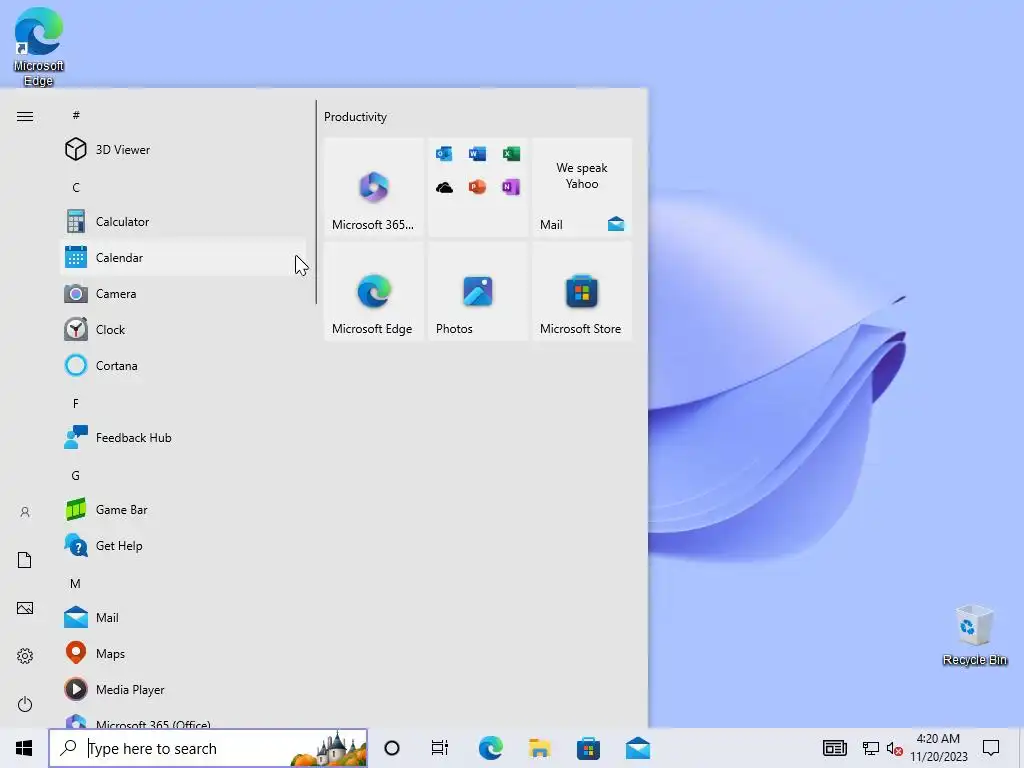Click the network tray icon
Image resolution: width=1024 pixels, height=768 pixels.
pyautogui.click(x=871, y=748)
